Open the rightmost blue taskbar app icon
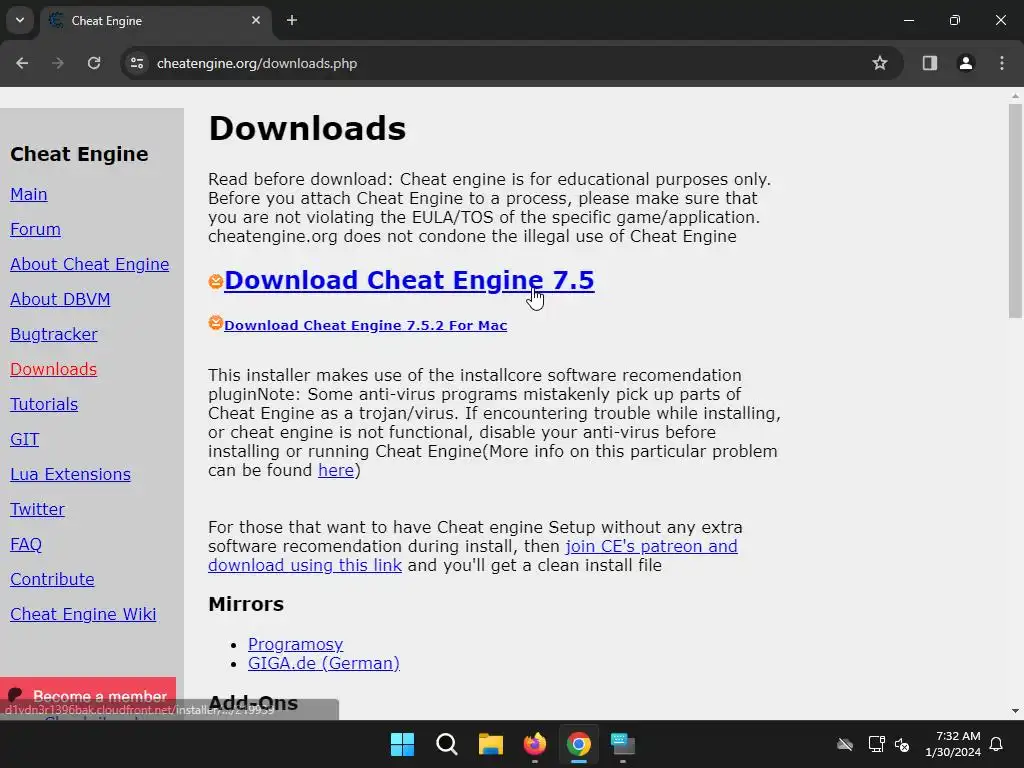 pyautogui.click(x=623, y=744)
